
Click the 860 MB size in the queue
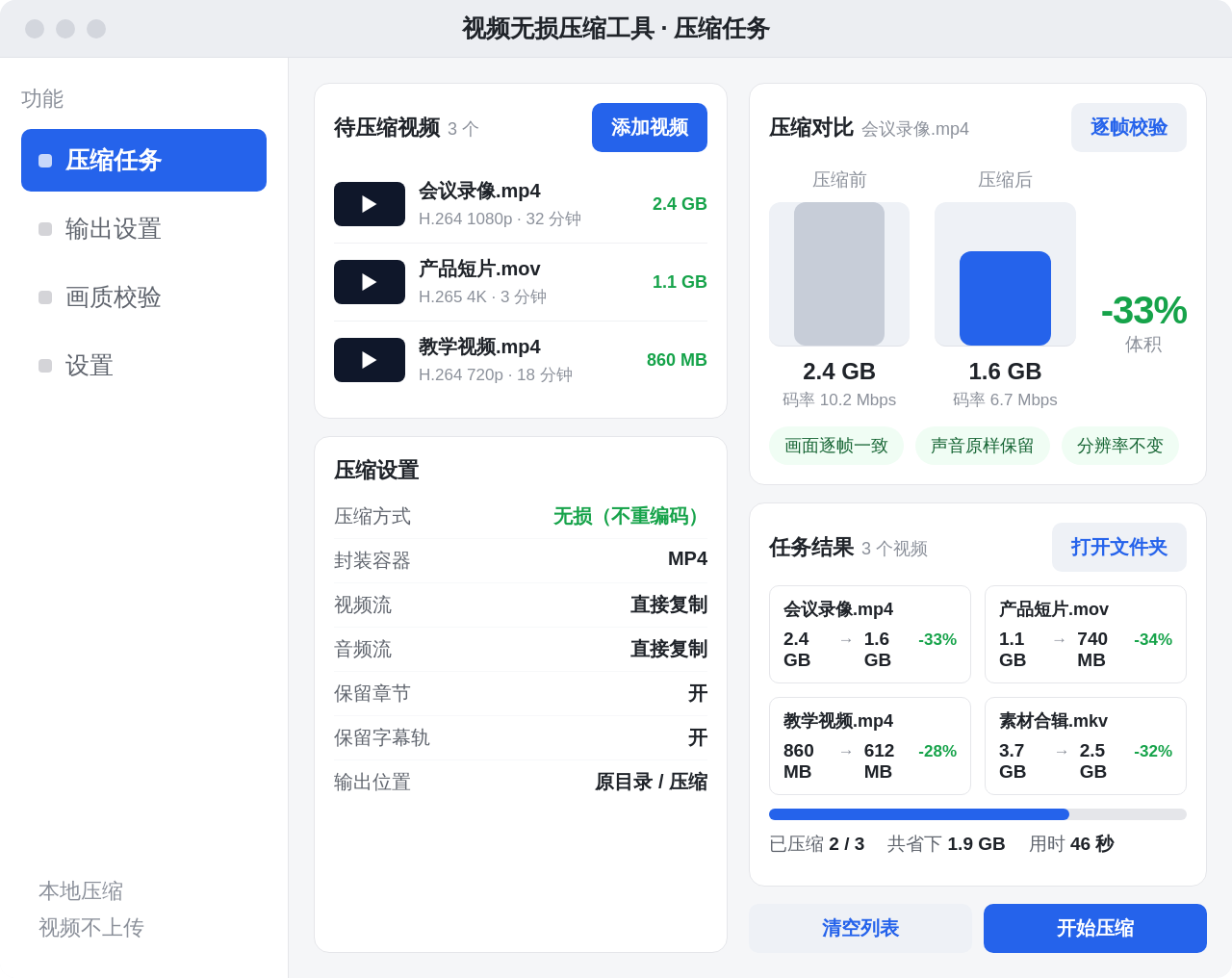pyautogui.click(x=677, y=360)
